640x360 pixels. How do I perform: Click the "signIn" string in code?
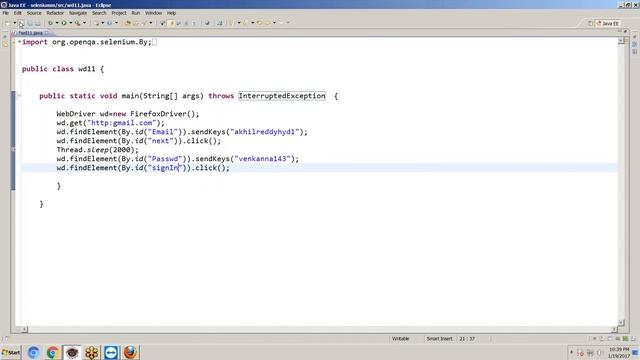(x=165, y=168)
